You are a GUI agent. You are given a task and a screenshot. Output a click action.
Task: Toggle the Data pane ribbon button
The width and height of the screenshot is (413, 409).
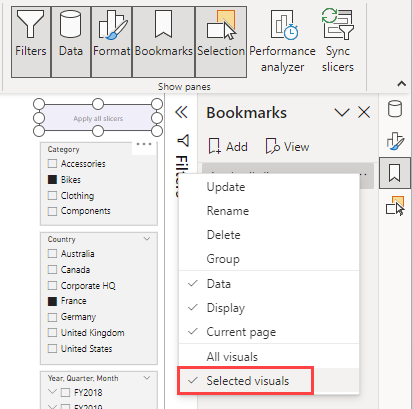click(x=71, y=42)
